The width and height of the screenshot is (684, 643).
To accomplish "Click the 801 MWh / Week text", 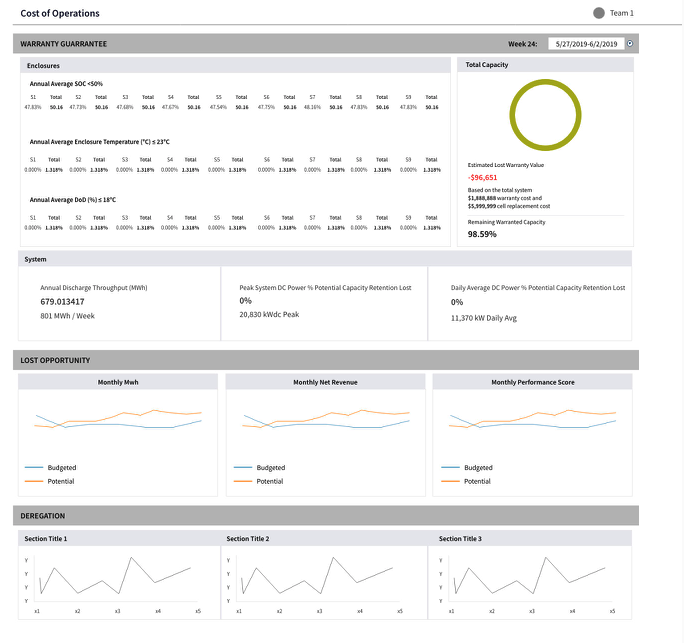I will coord(67,316).
